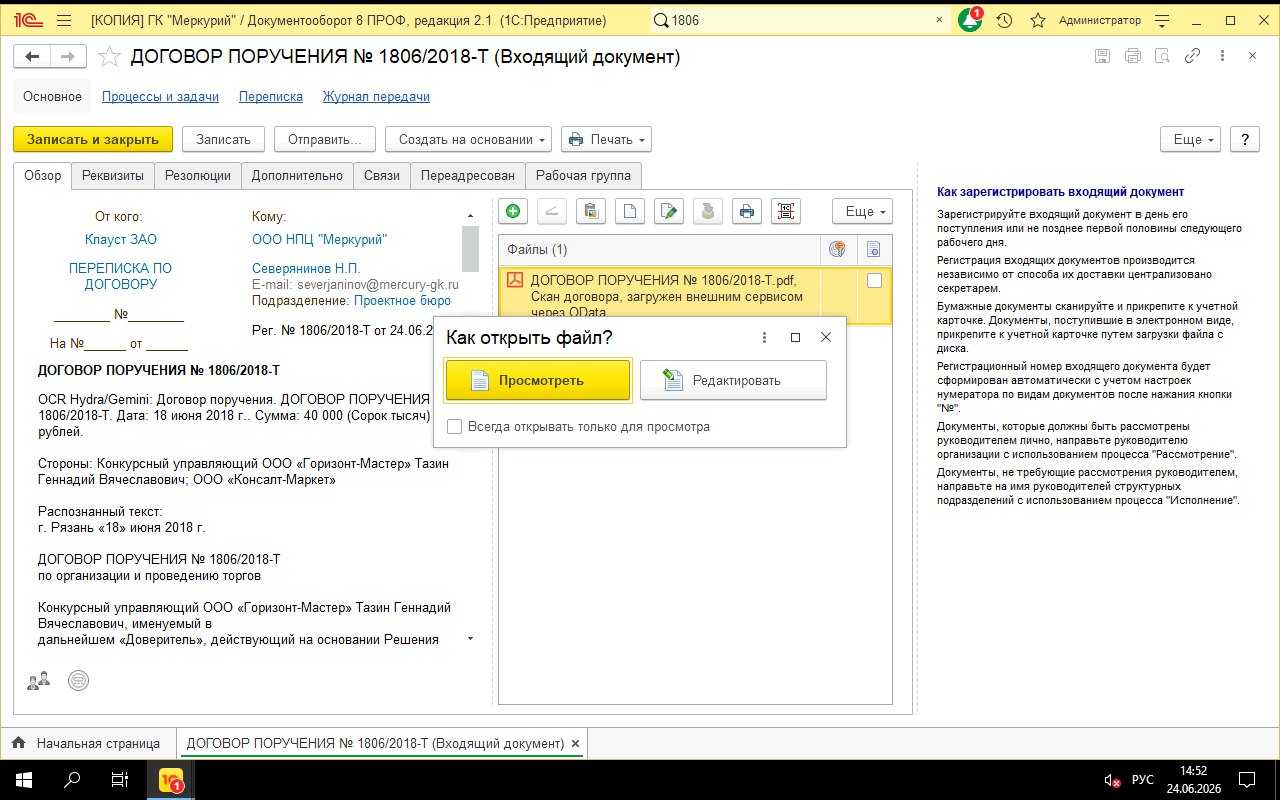This screenshot has height=800, width=1280.
Task: Open the service panel settings dropdown next to Администратор
Action: pyautogui.click(x=1163, y=20)
